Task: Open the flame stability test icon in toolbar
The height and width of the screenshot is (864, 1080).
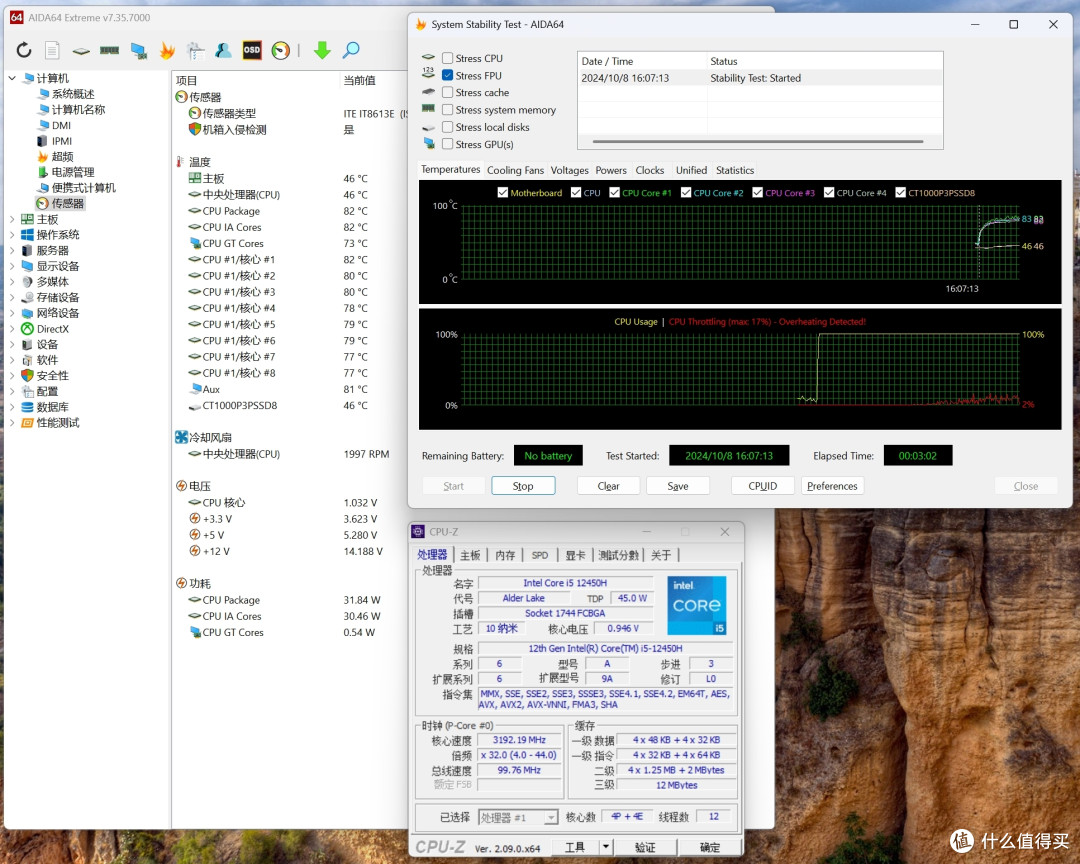Action: (x=167, y=50)
